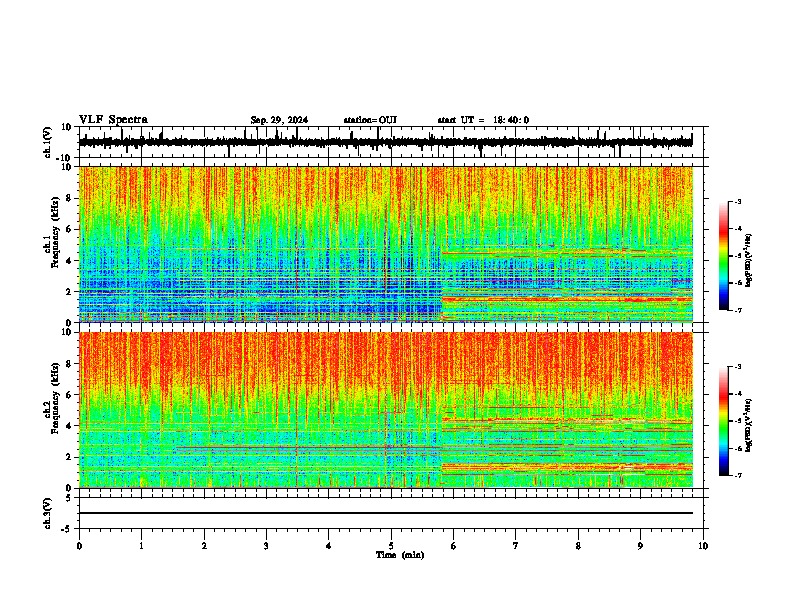Click the "ch.1(V)" axis label
This screenshot has height=612, width=792.
[48, 142]
